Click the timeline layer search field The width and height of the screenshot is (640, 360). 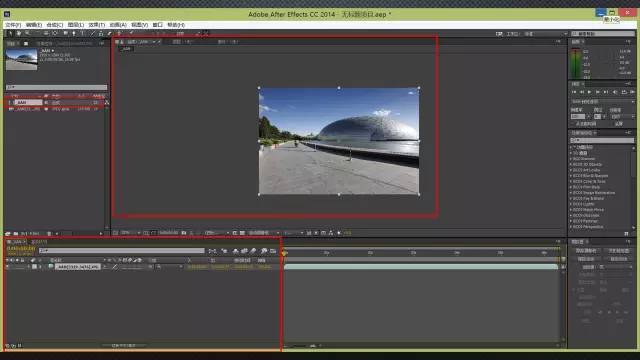(x=122, y=251)
